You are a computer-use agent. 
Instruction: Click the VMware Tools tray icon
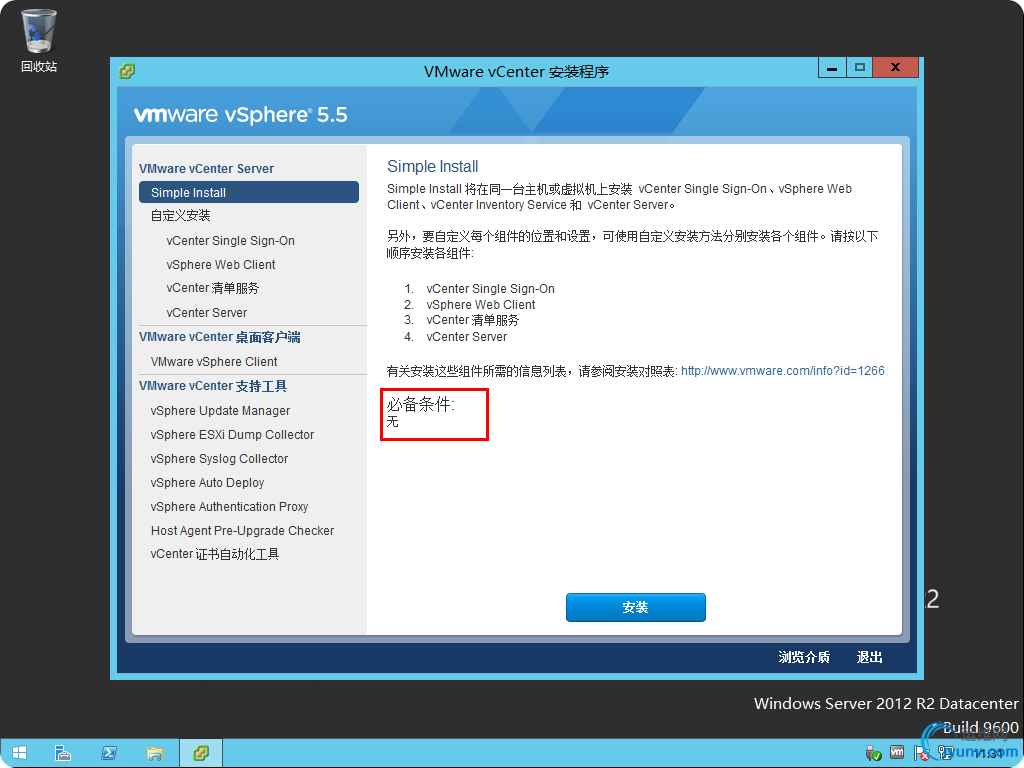(897, 753)
